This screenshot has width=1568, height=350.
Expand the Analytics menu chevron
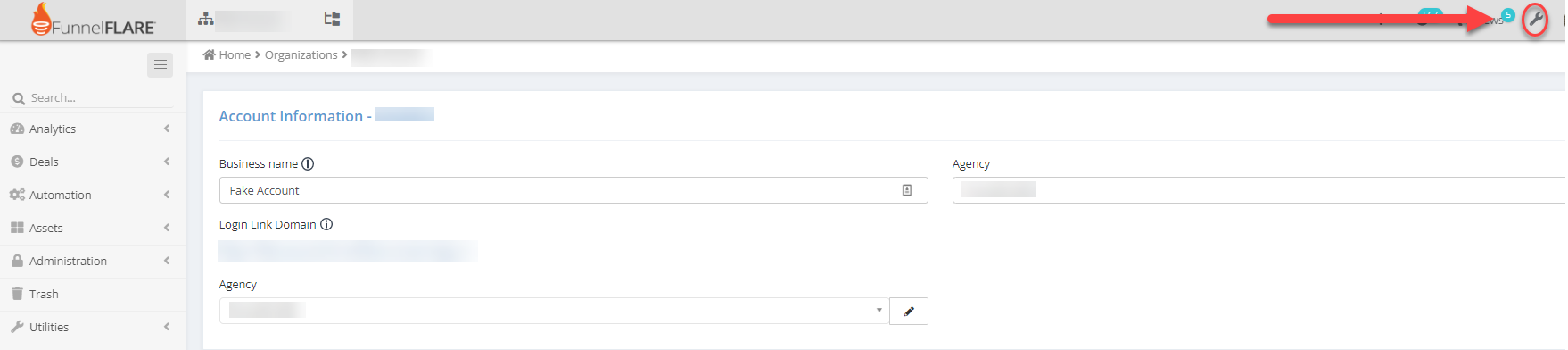pyautogui.click(x=167, y=129)
